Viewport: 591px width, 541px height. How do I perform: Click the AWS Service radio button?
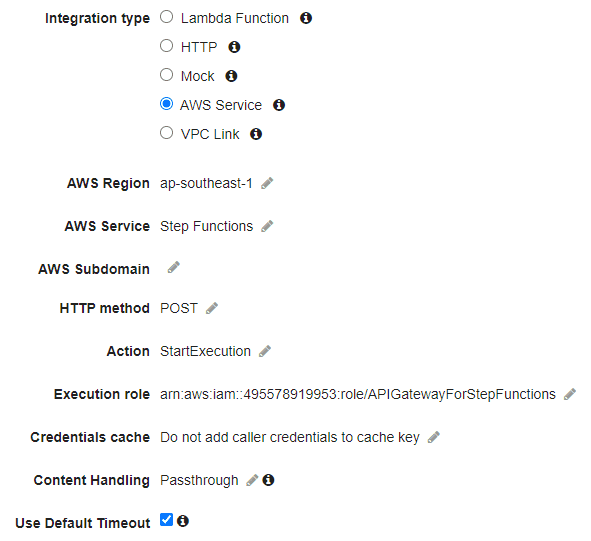pos(166,104)
